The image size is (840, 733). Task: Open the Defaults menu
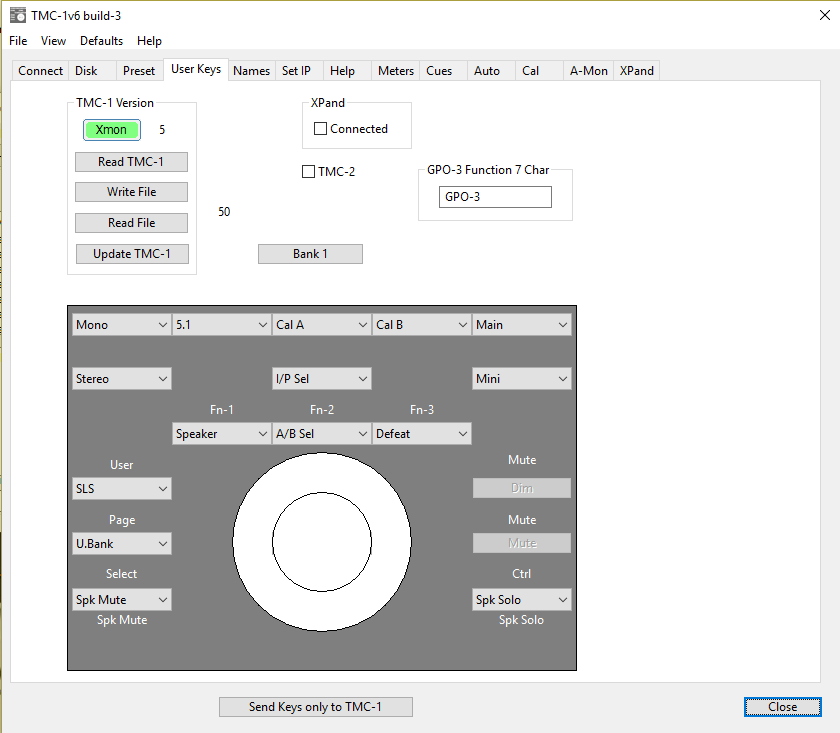coord(101,41)
